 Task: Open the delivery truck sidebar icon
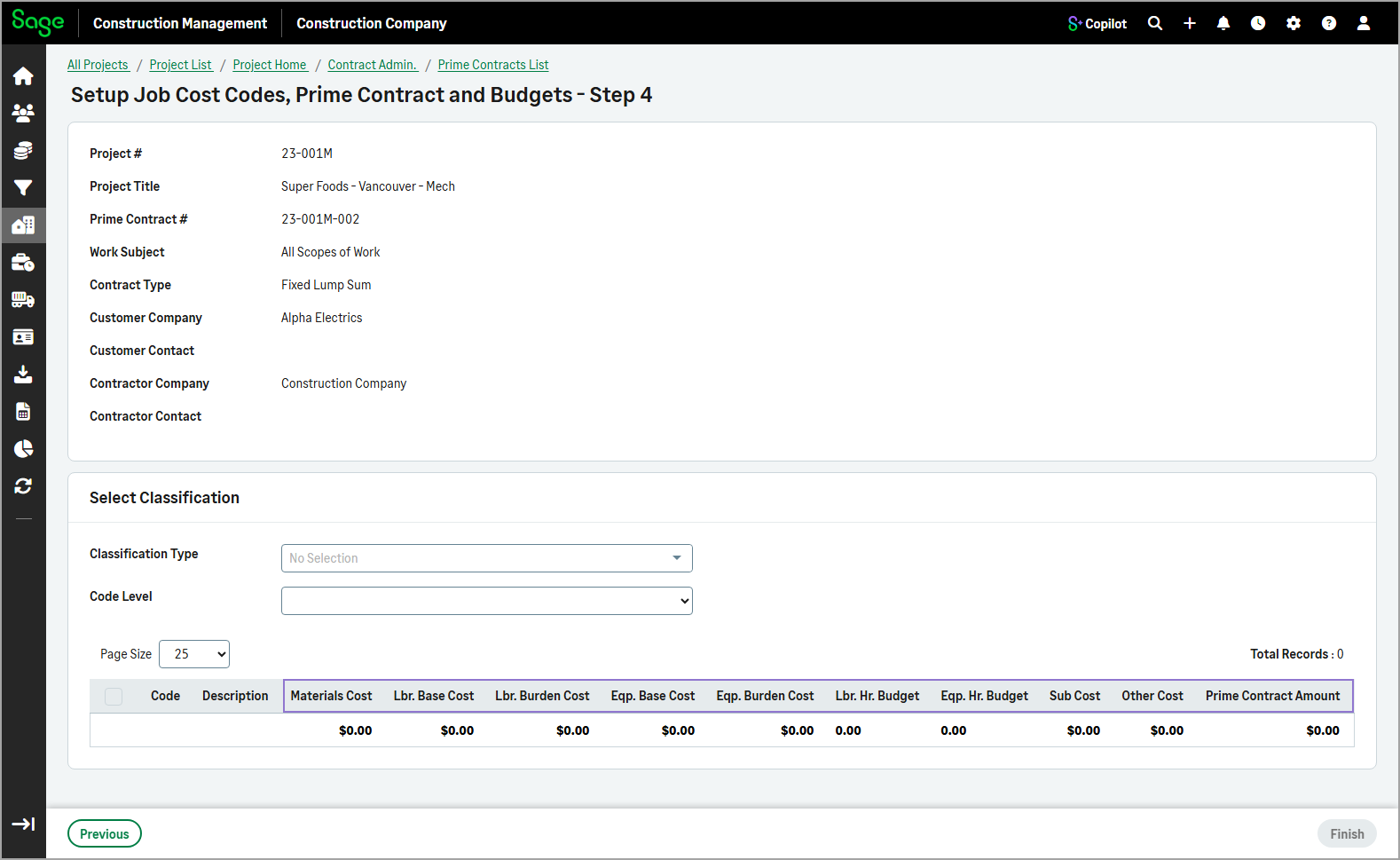pos(23,300)
